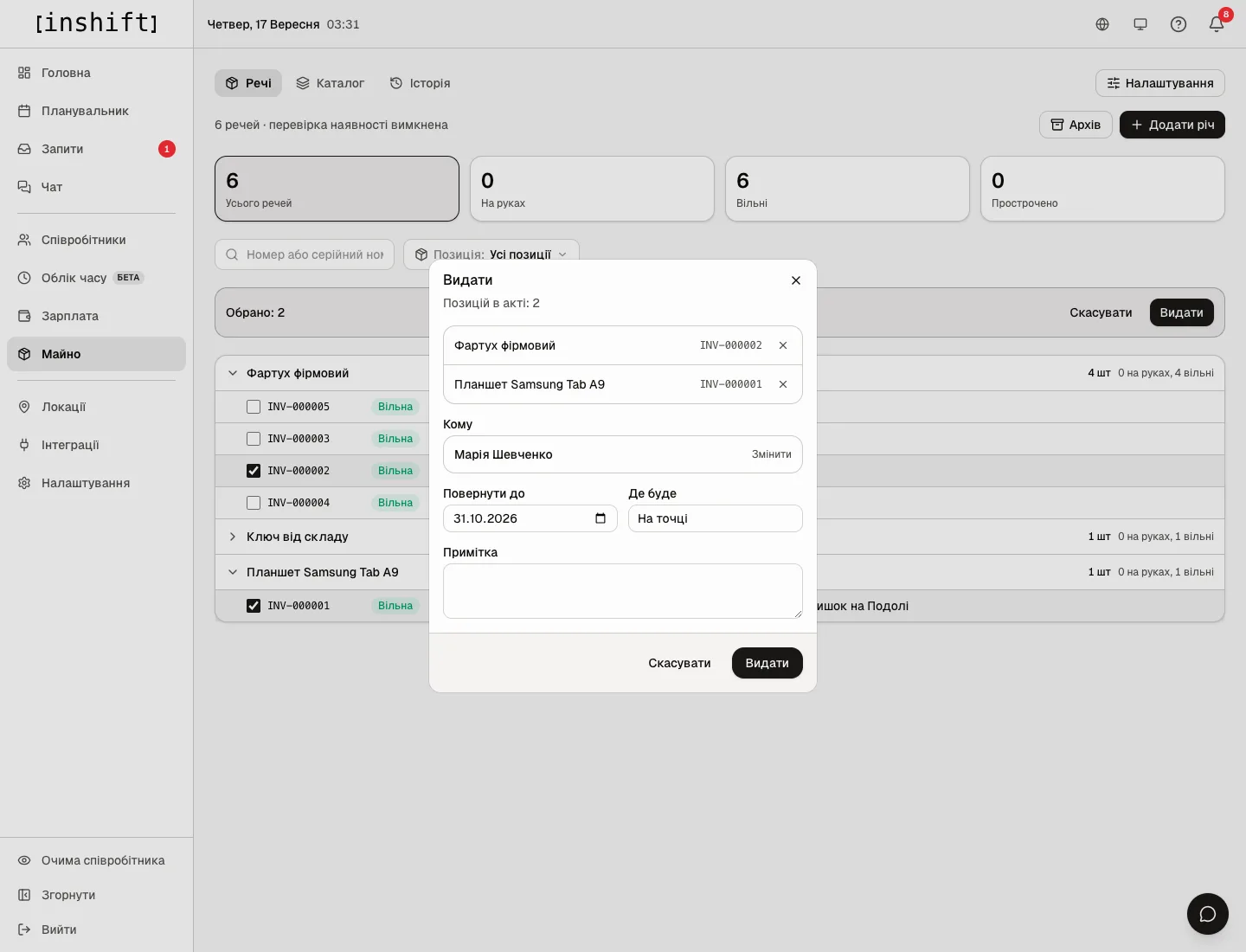Open the language globe icon
Viewport: 1246px width, 952px height.
click(1102, 24)
